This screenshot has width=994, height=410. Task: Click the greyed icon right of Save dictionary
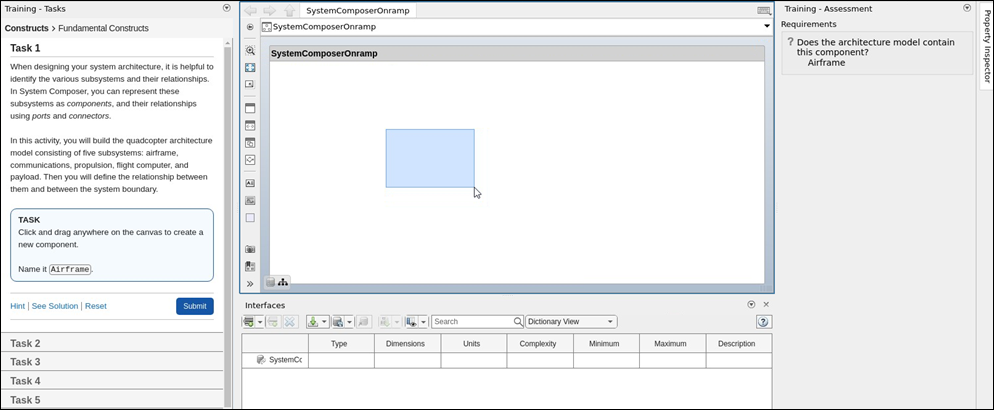coord(363,322)
